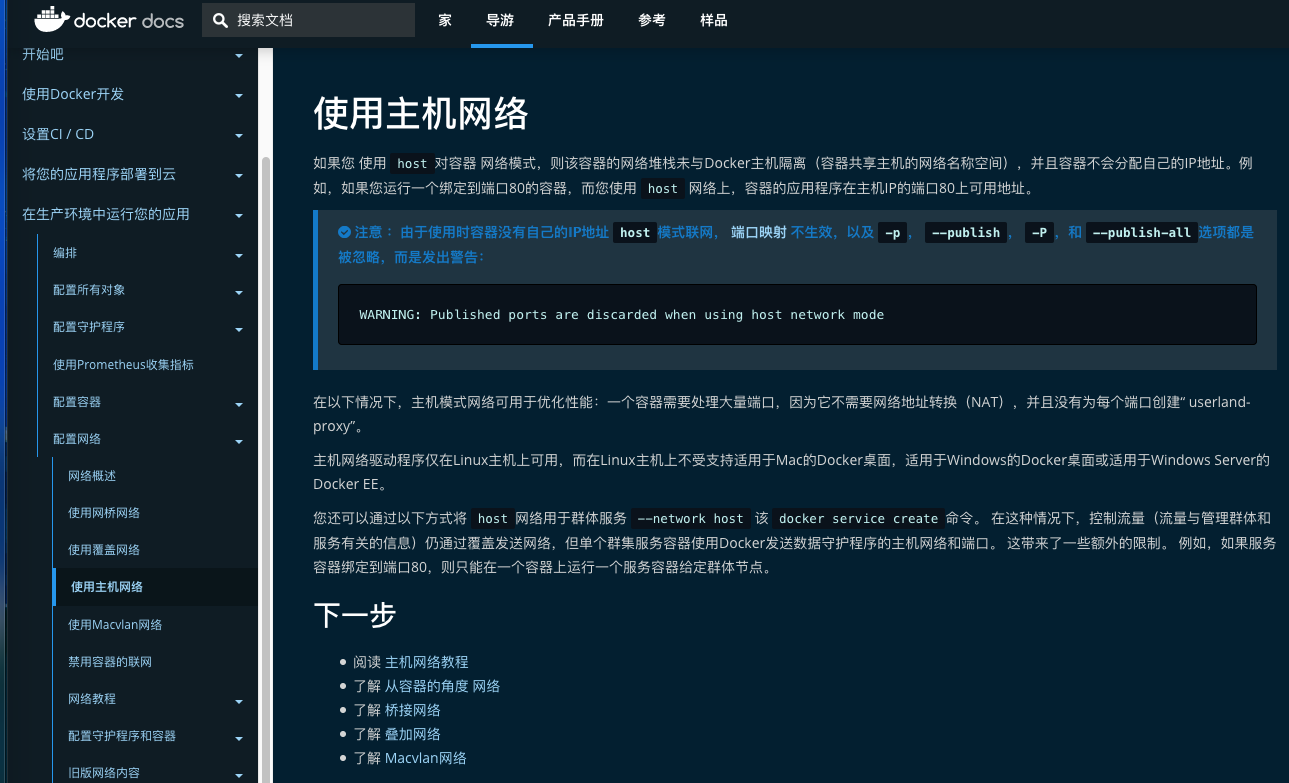Expand the 开始吧 section arrow
The height and width of the screenshot is (783, 1289).
239,56
